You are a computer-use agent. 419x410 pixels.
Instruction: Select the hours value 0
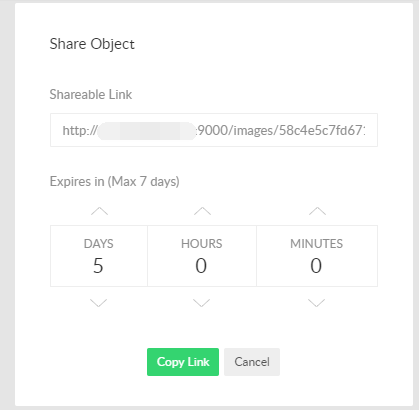point(201,266)
